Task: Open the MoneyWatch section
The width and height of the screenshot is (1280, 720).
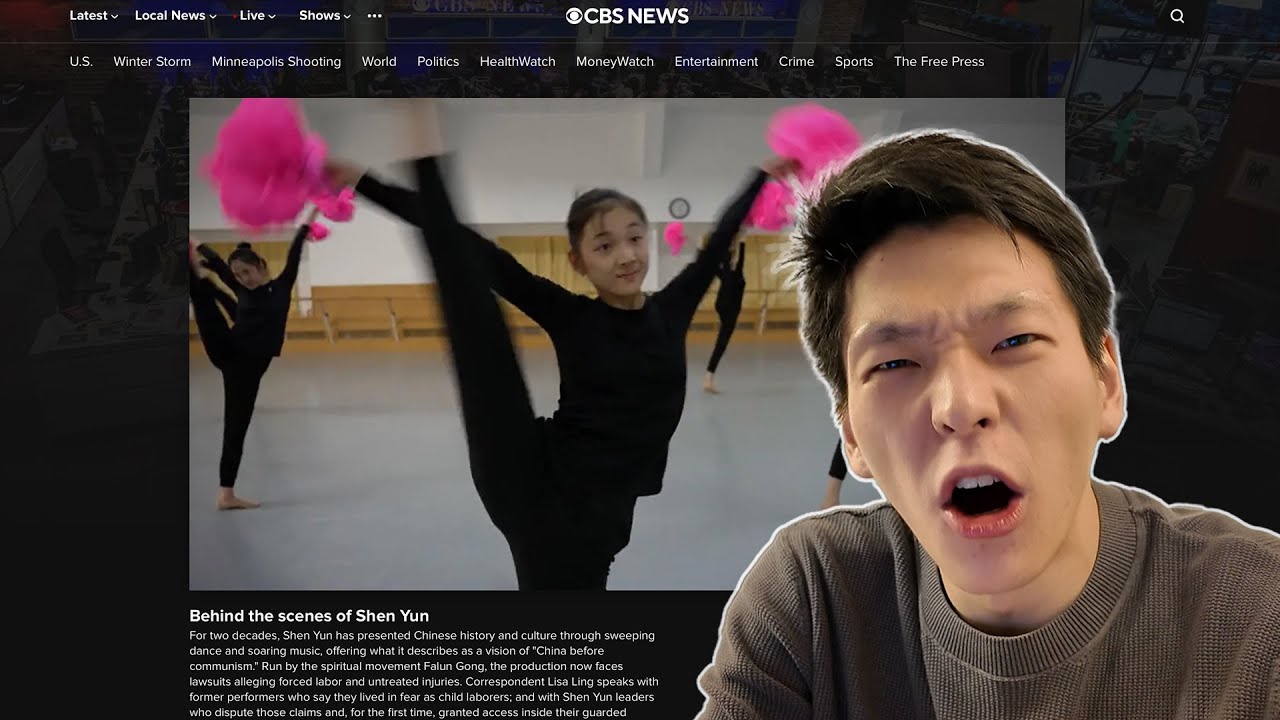Action: tap(615, 62)
